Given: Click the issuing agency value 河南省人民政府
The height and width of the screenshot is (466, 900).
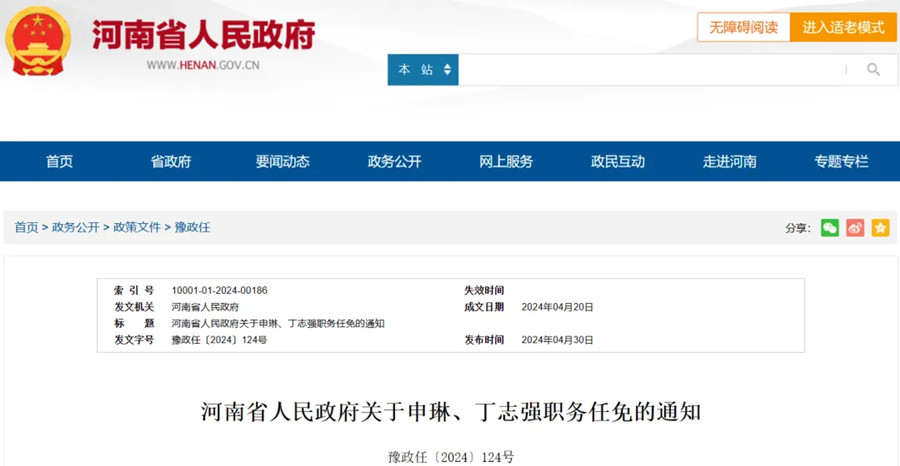Looking at the screenshot, I should (x=205, y=307).
